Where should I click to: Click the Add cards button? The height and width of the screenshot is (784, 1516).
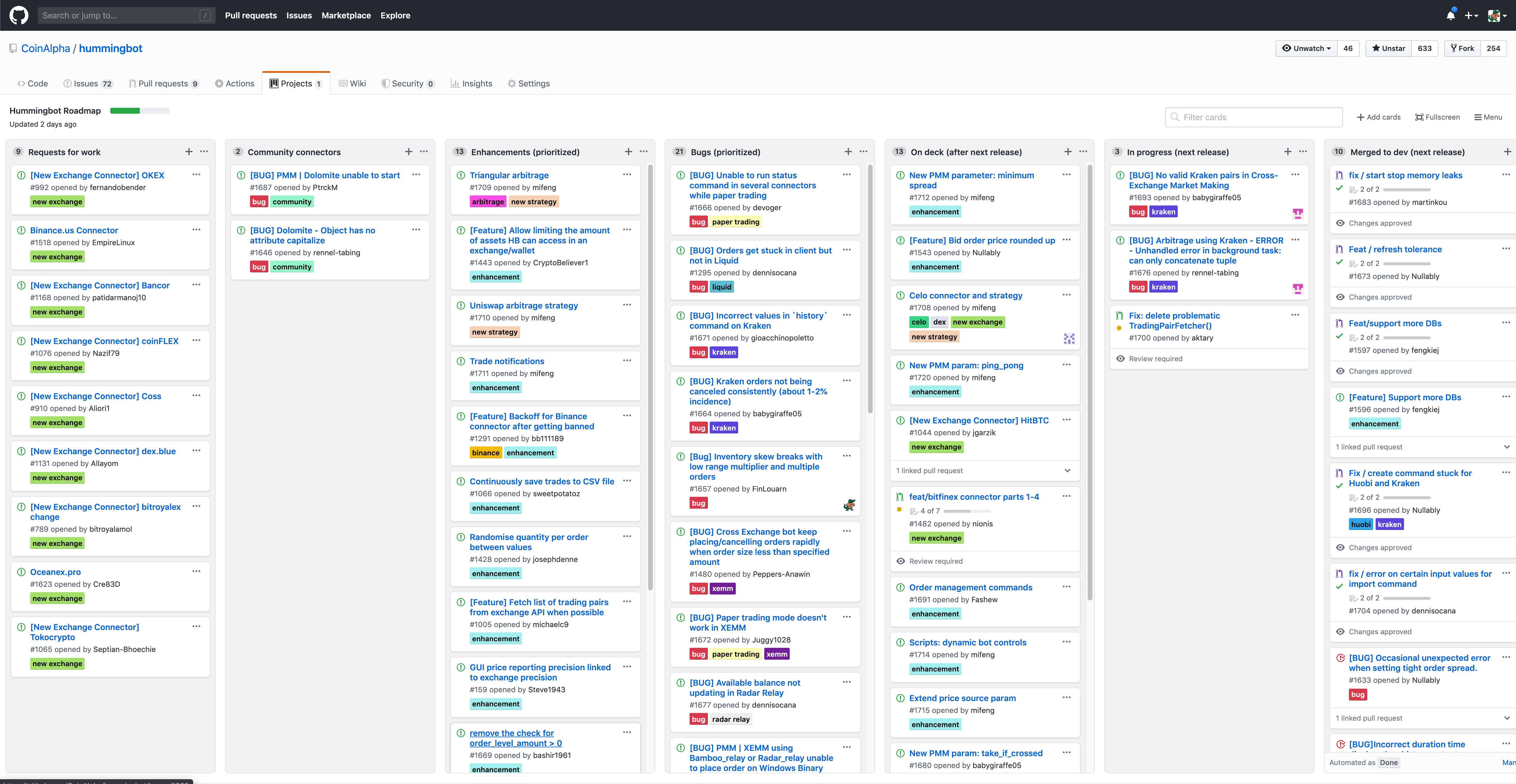pos(1379,117)
